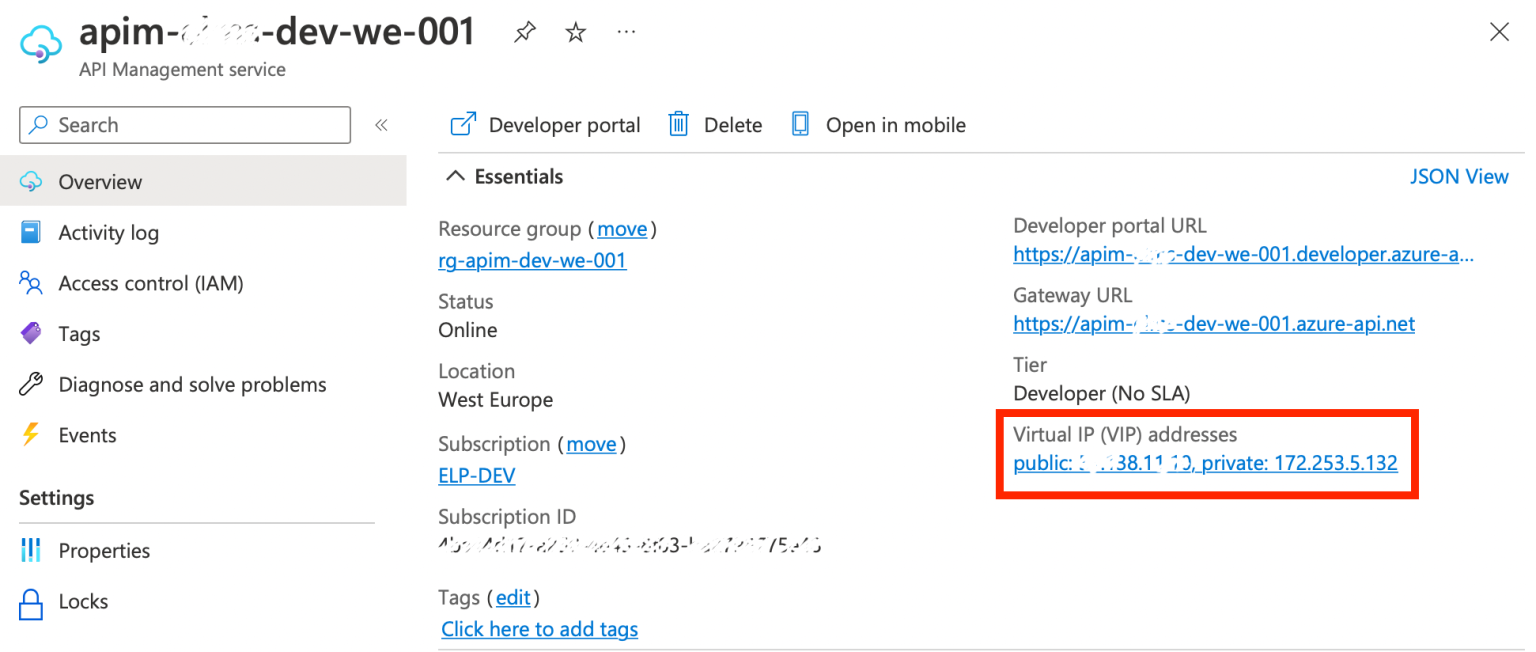Pin the API Management service to dashboard
Viewport: 1536px width, 652px height.
(524, 33)
